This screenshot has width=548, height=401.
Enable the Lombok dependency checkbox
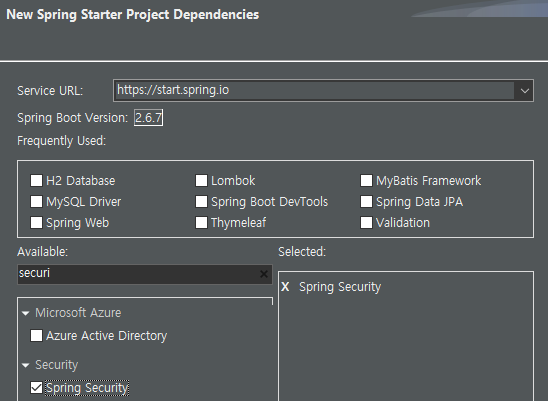click(x=201, y=181)
